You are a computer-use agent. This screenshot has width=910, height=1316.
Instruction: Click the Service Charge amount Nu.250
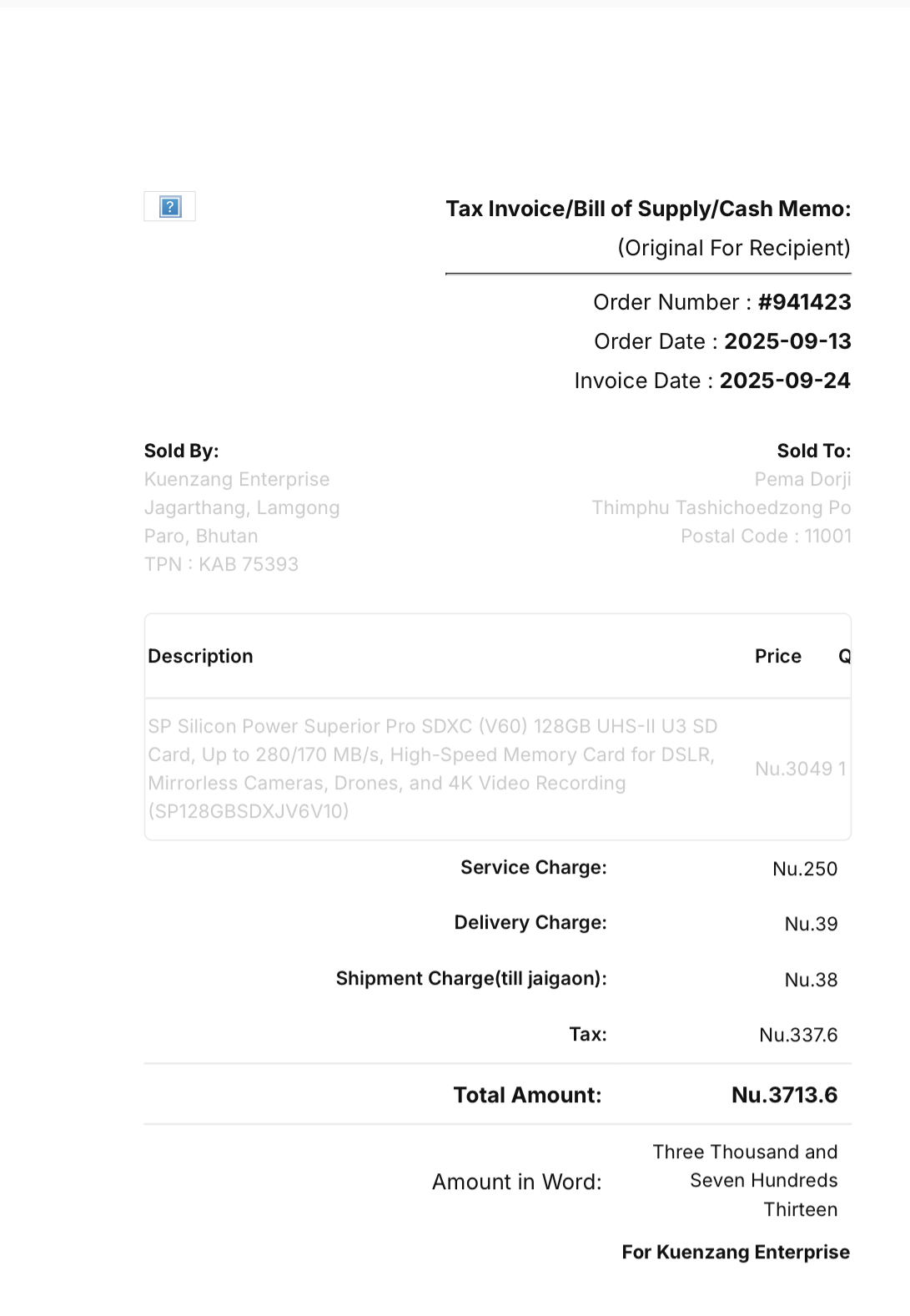coord(804,869)
